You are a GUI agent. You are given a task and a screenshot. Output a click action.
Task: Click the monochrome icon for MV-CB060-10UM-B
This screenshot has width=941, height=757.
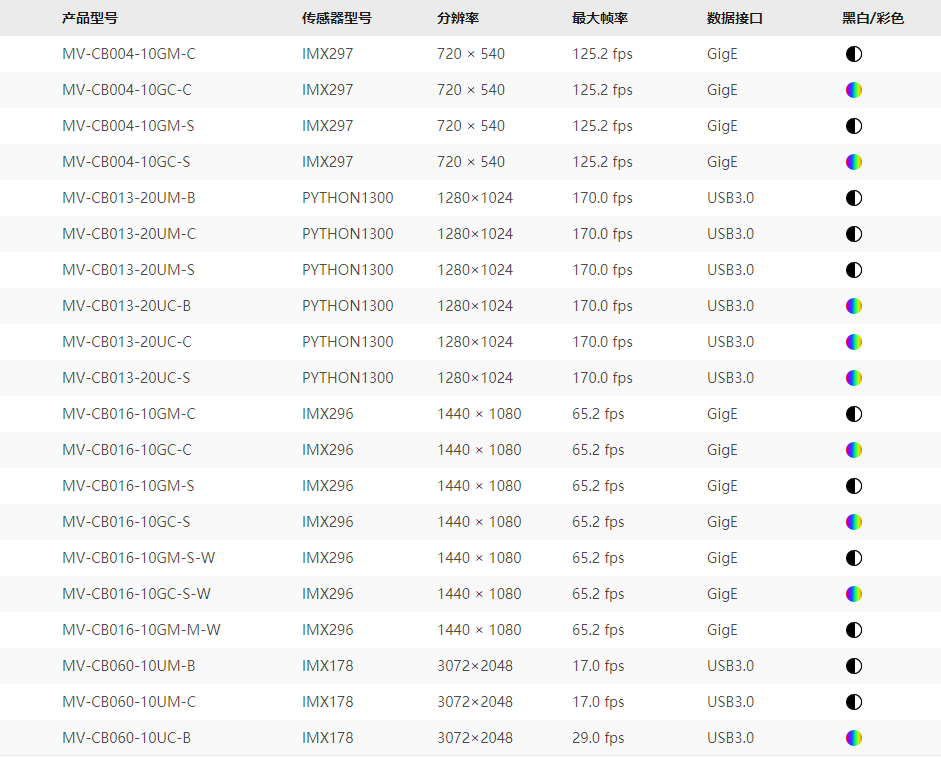(853, 666)
